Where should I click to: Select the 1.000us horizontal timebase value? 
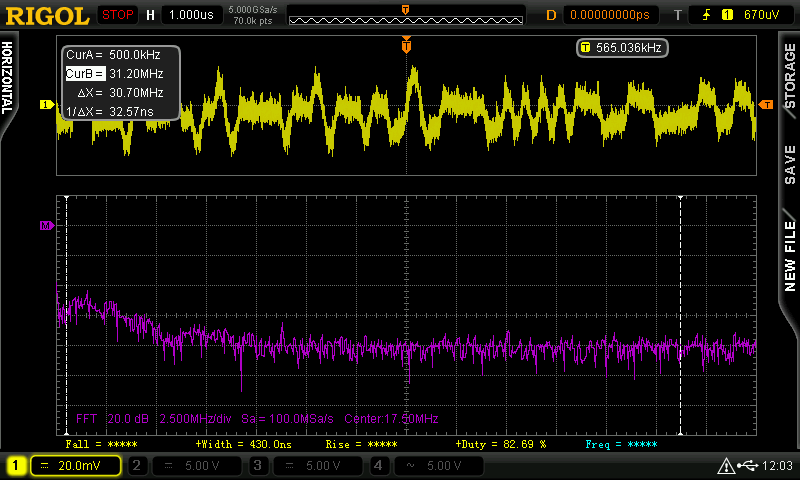[x=191, y=15]
